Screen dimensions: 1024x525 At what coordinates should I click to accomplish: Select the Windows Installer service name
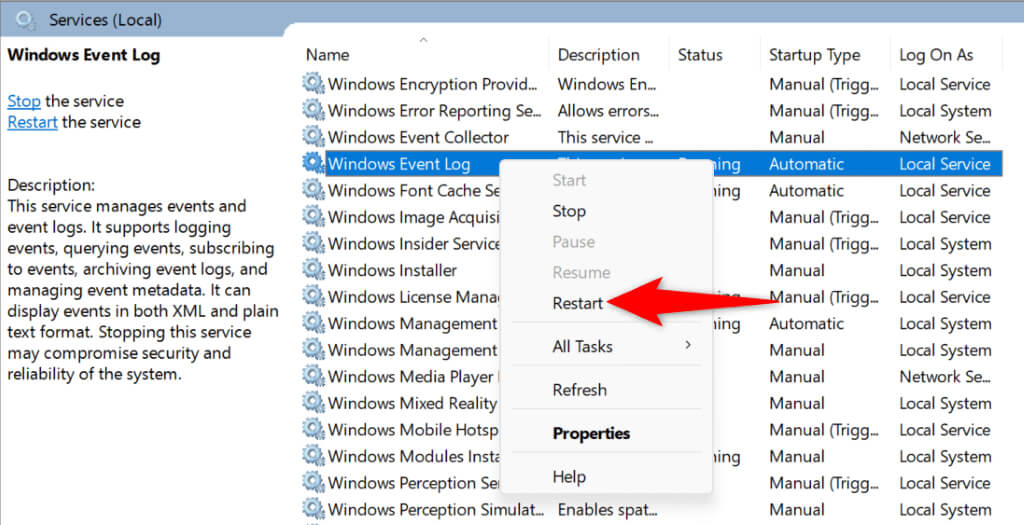coord(392,270)
